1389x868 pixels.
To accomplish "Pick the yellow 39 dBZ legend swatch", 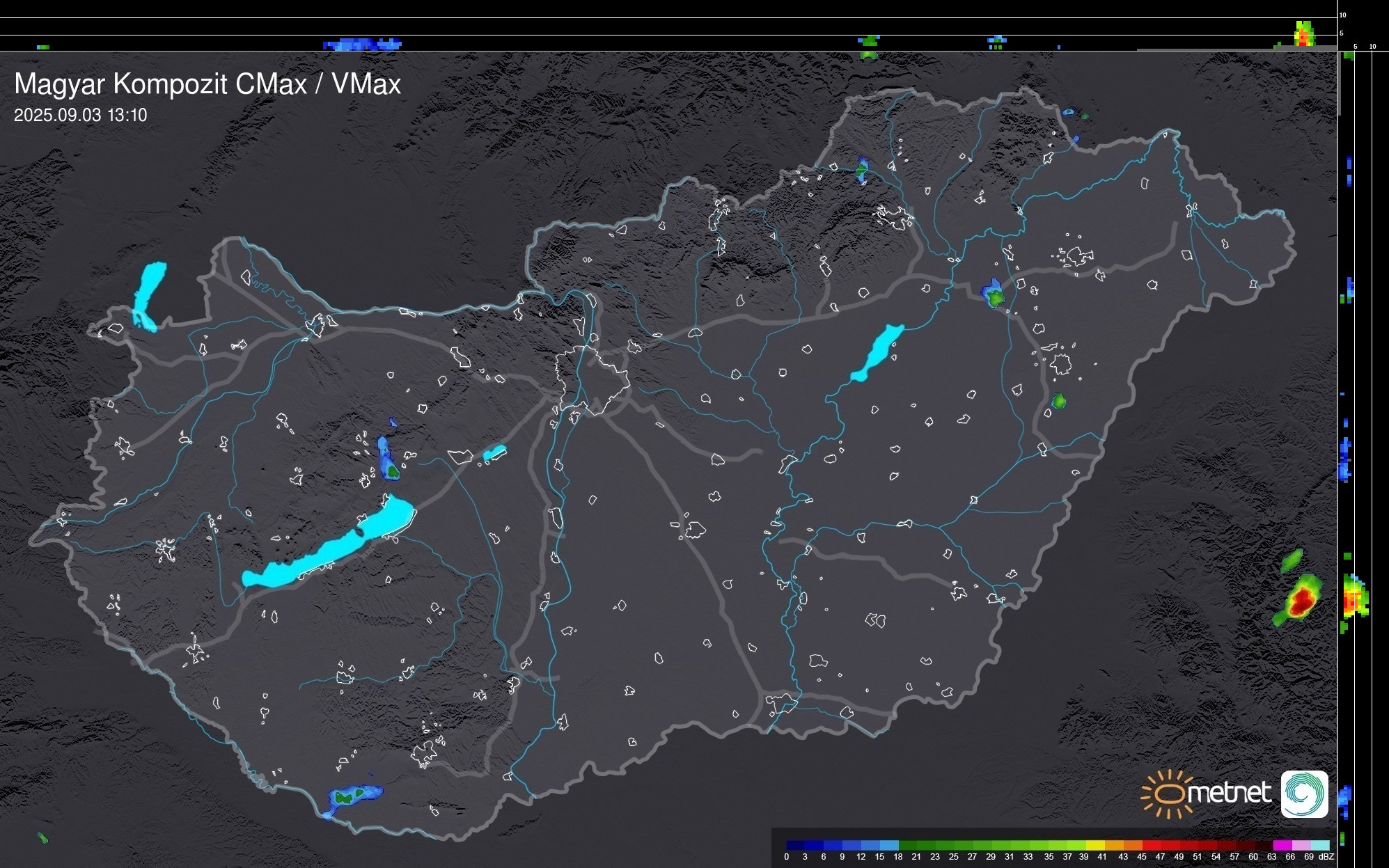I will click(x=1095, y=845).
